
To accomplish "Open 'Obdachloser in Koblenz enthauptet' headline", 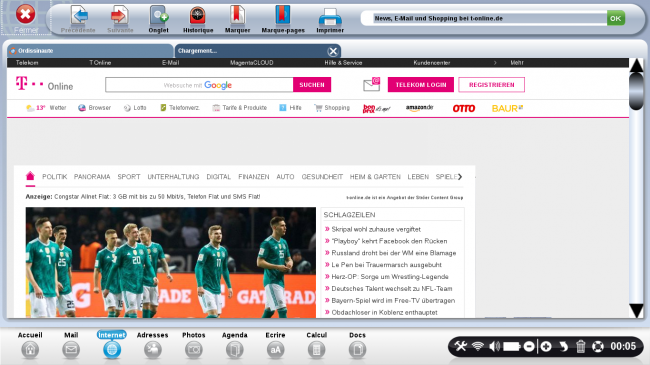I will coord(384,313).
